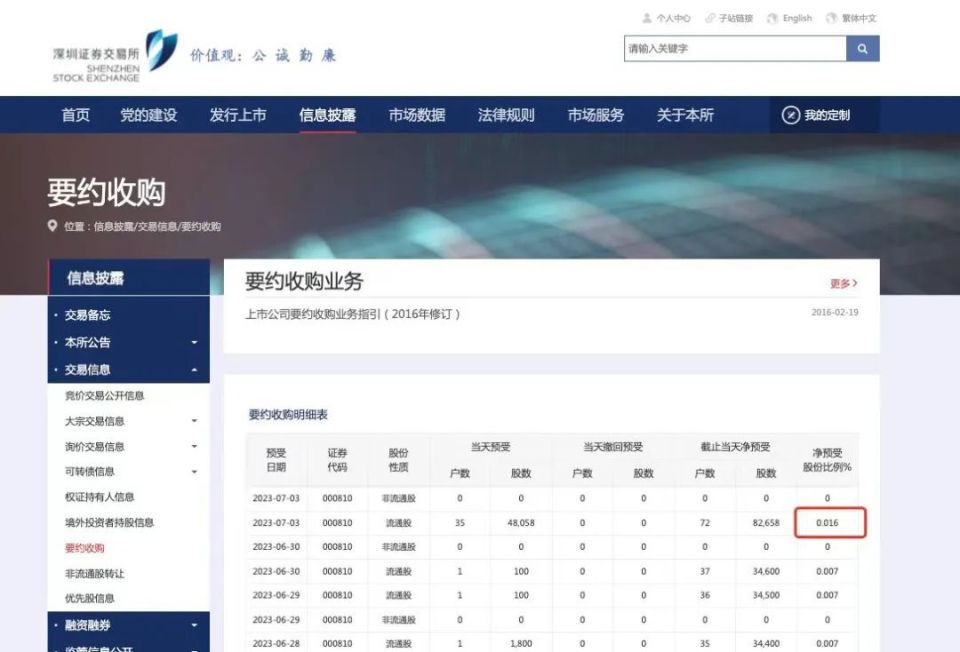
Task: Click the highlighted 0.016 table cell
Action: click(x=829, y=522)
